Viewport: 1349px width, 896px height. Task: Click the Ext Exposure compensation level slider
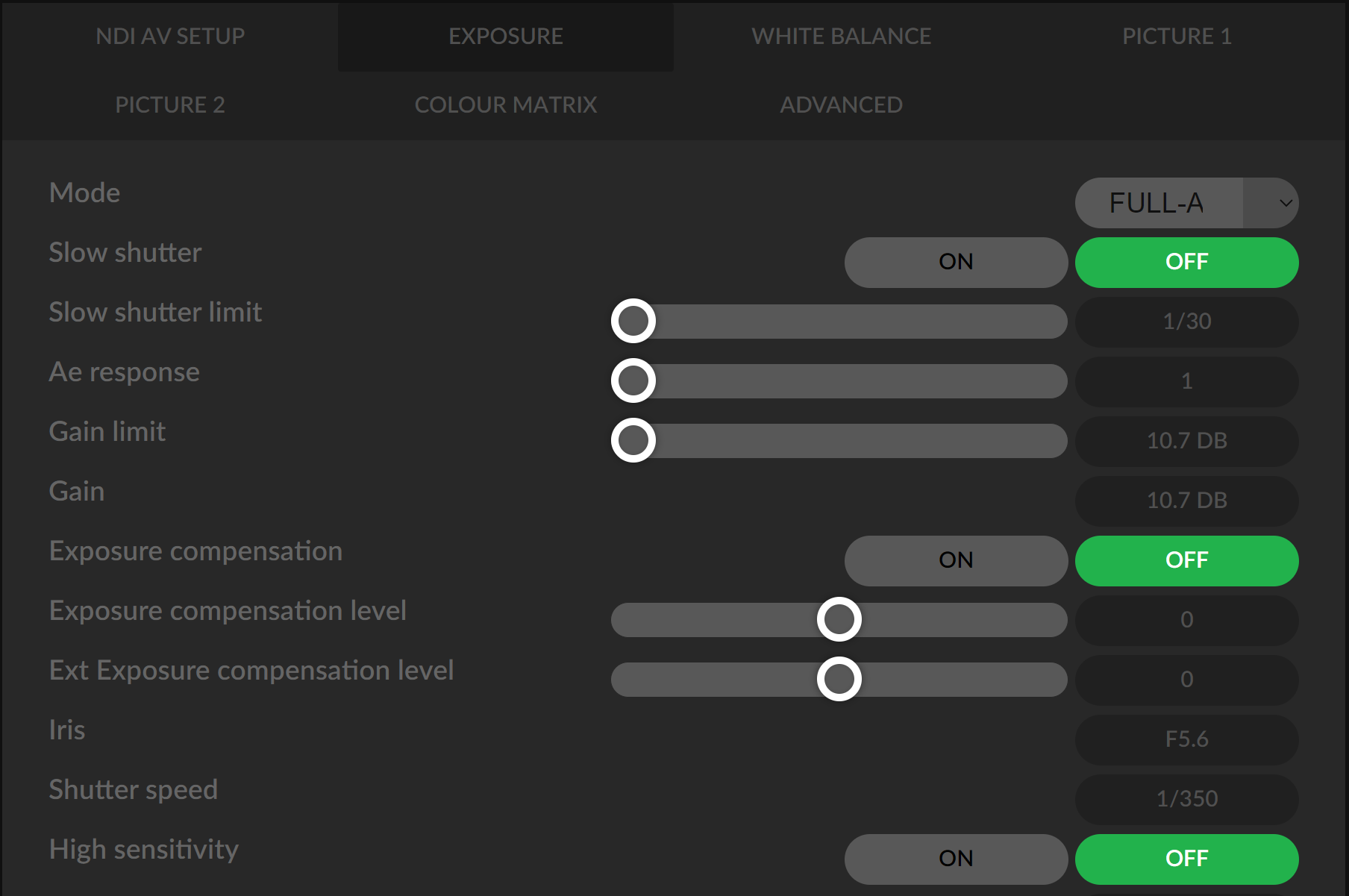pyautogui.click(x=839, y=680)
